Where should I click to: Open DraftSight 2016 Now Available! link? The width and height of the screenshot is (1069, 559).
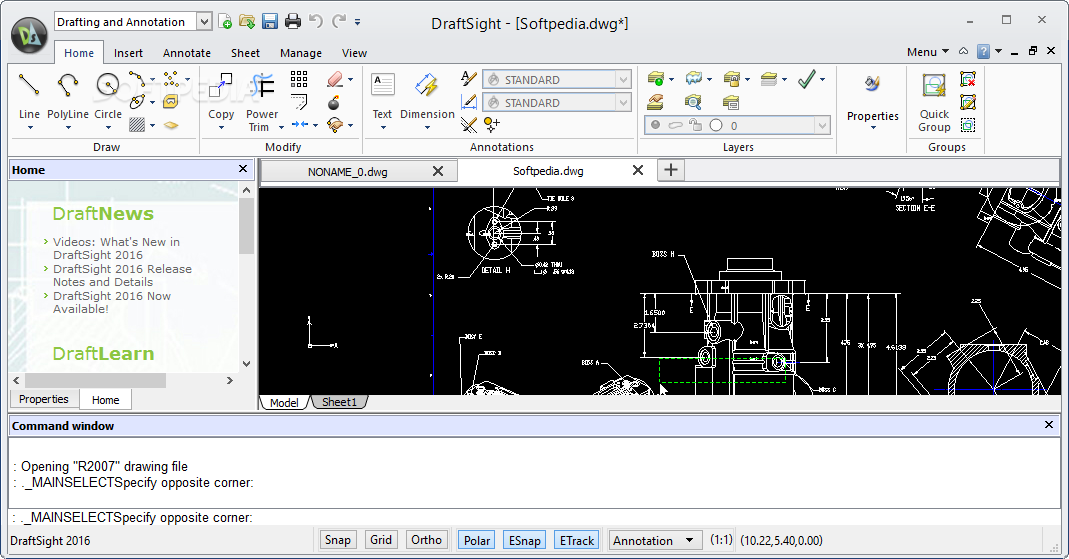tap(112, 303)
